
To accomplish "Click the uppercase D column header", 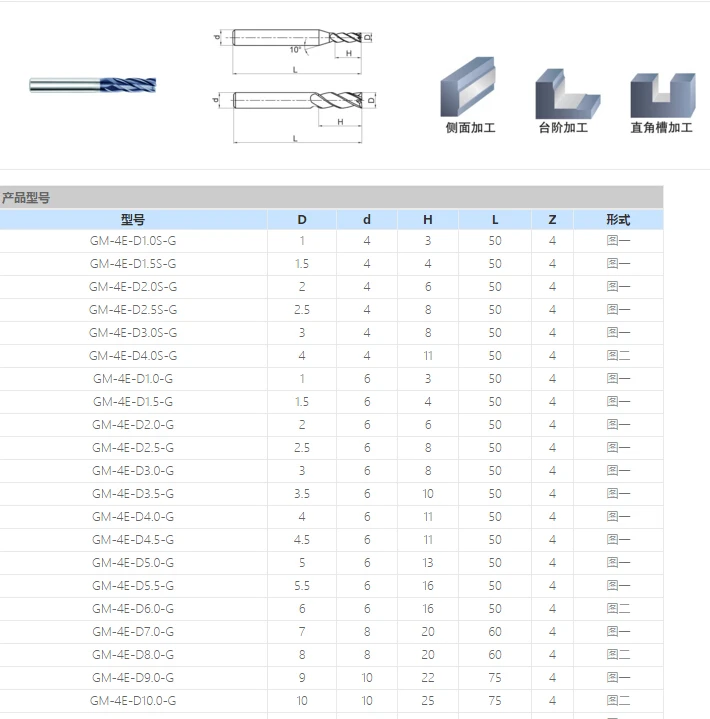I will (x=302, y=219).
